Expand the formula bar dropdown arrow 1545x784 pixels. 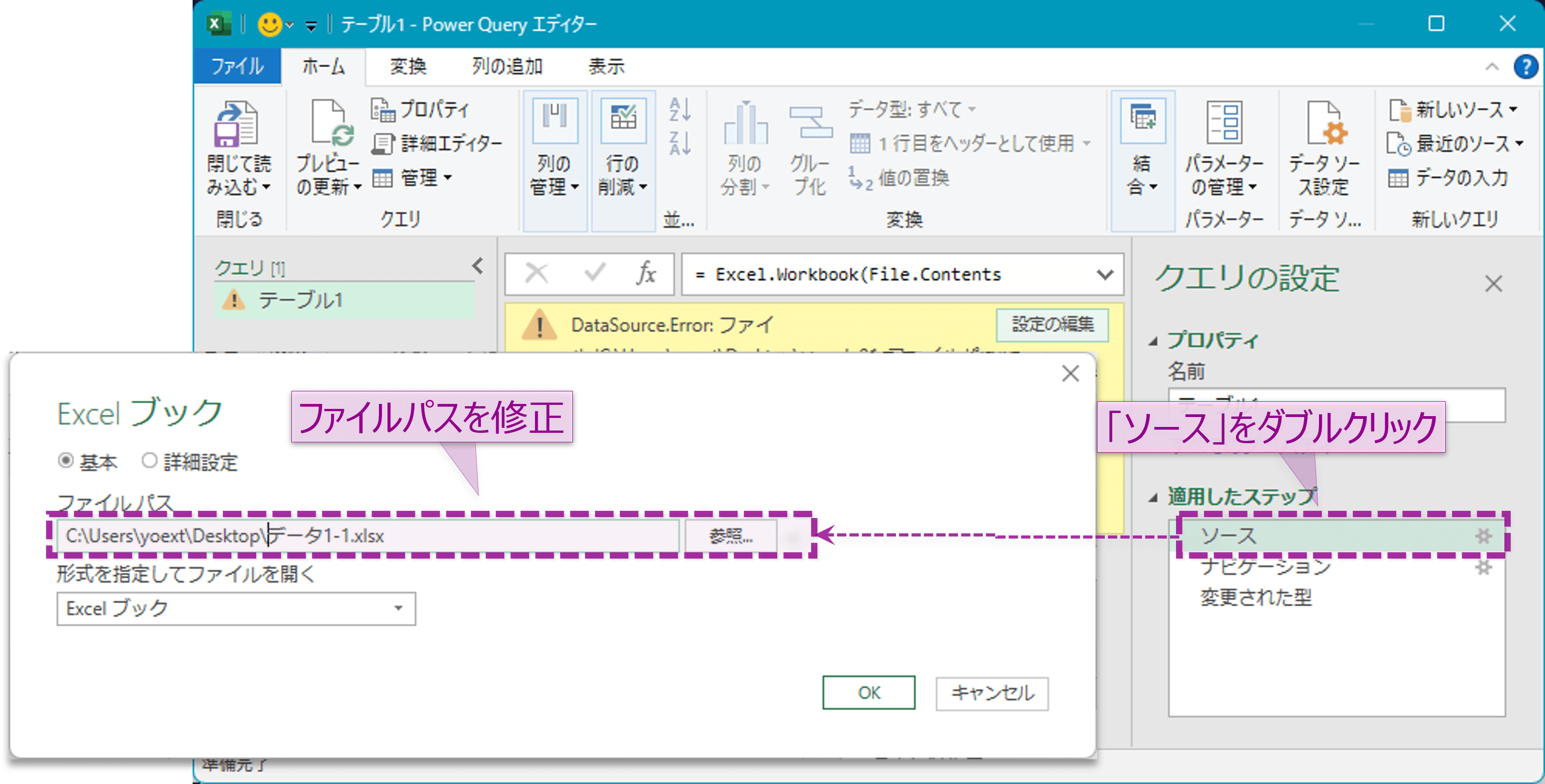point(1105,275)
